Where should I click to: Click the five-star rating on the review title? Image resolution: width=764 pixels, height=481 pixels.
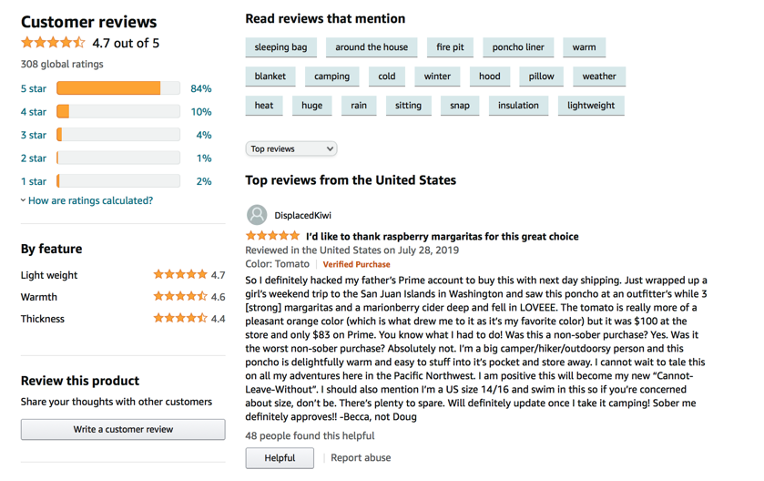pos(273,236)
